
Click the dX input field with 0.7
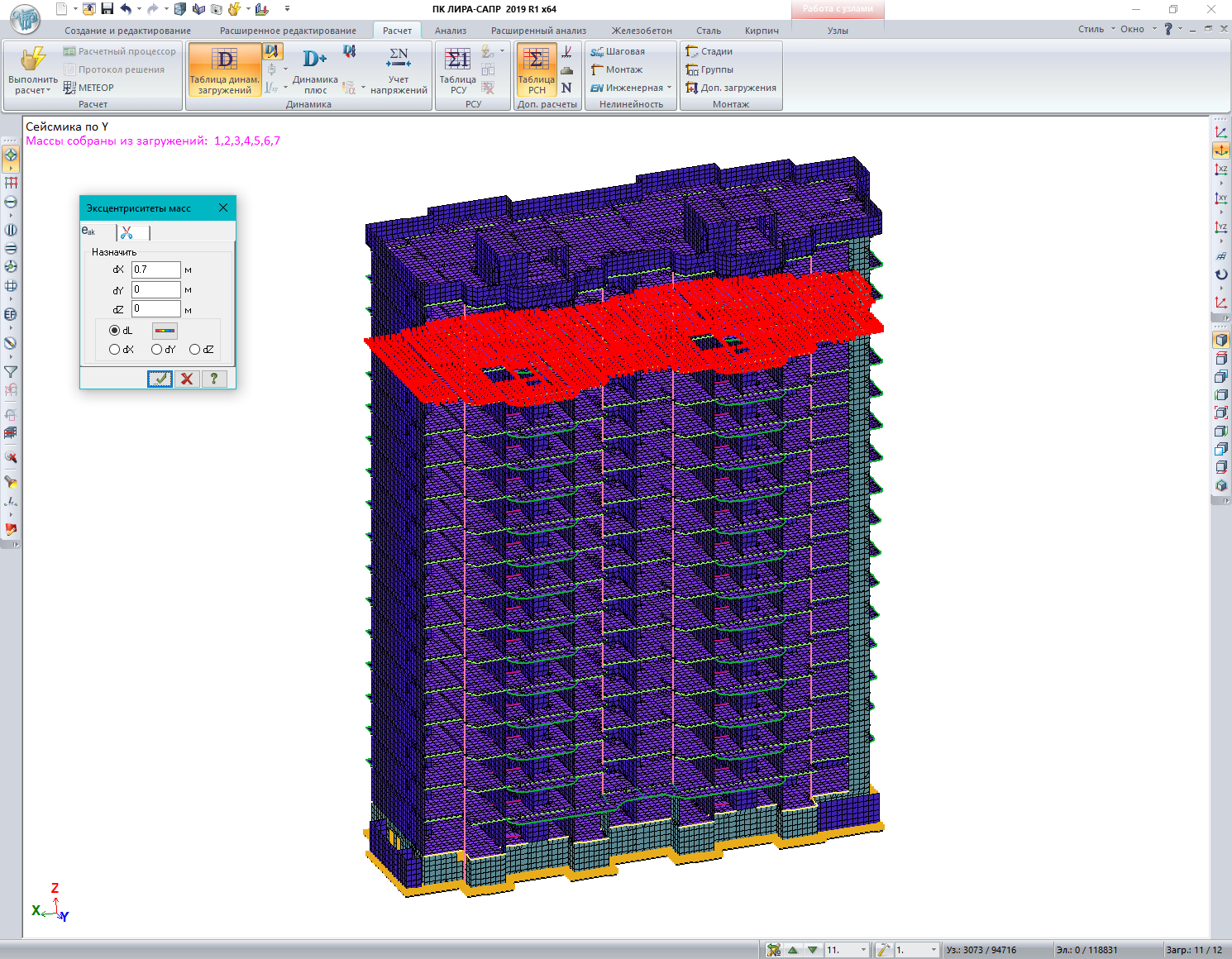[155, 270]
